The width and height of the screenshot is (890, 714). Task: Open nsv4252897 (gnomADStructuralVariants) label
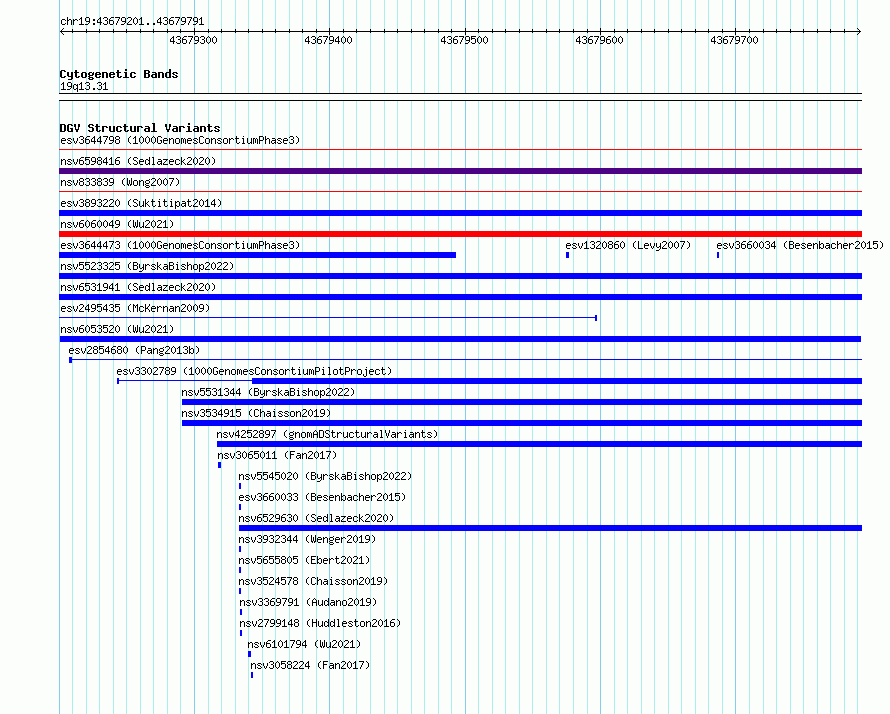coord(327,434)
